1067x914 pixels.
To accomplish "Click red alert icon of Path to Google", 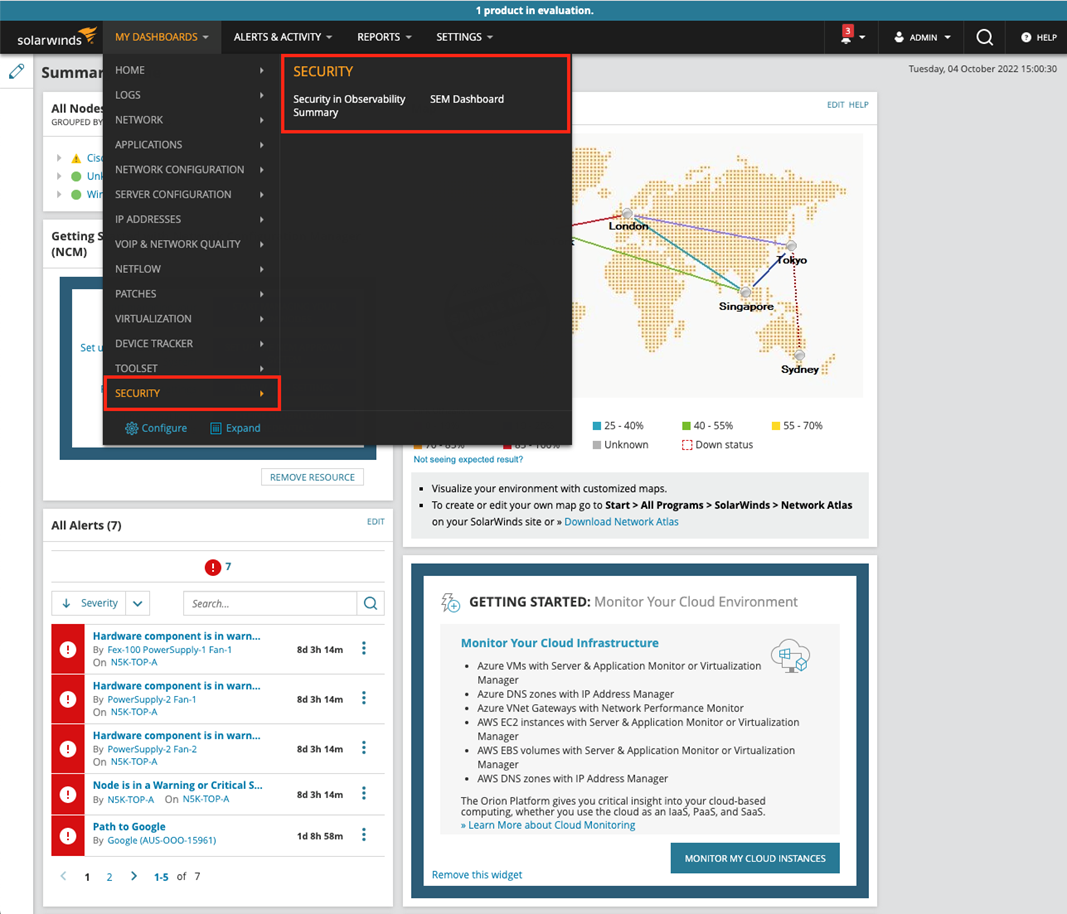I will coord(67,836).
